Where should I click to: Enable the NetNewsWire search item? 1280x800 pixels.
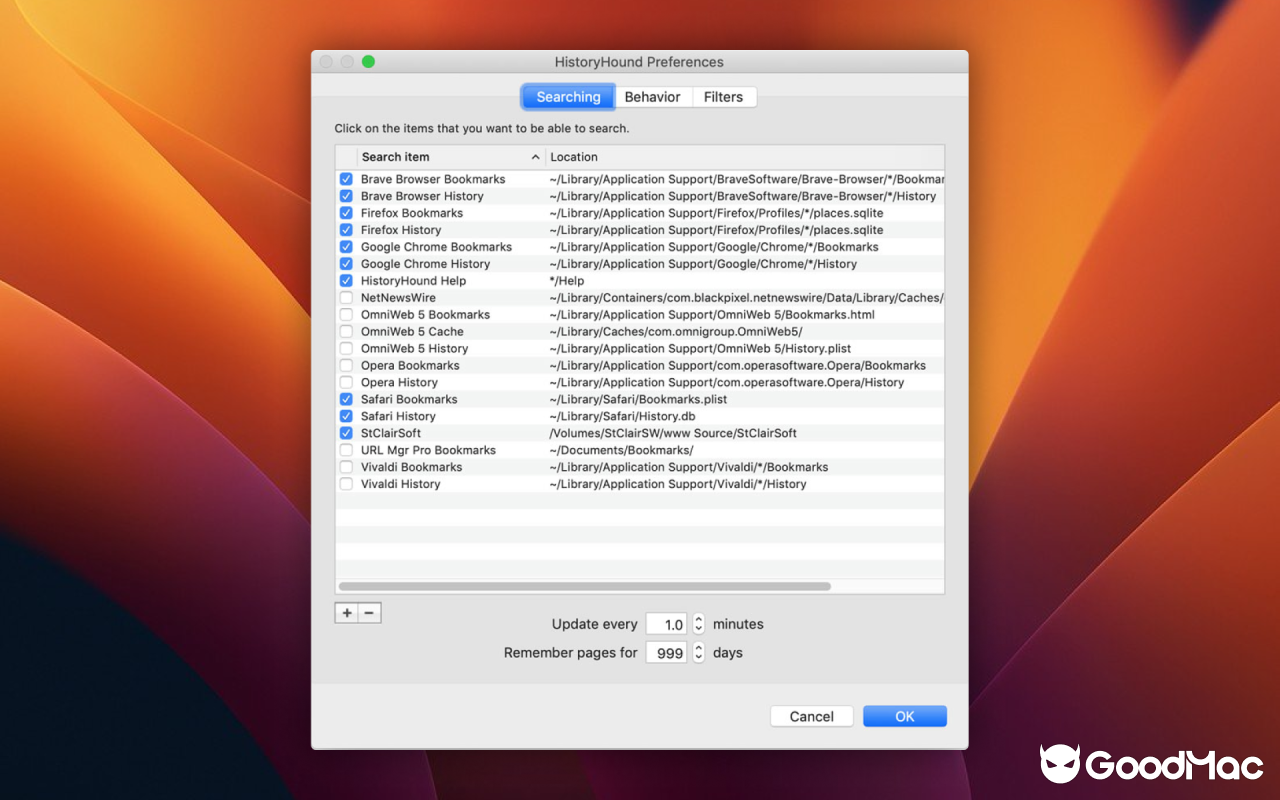pyautogui.click(x=346, y=297)
